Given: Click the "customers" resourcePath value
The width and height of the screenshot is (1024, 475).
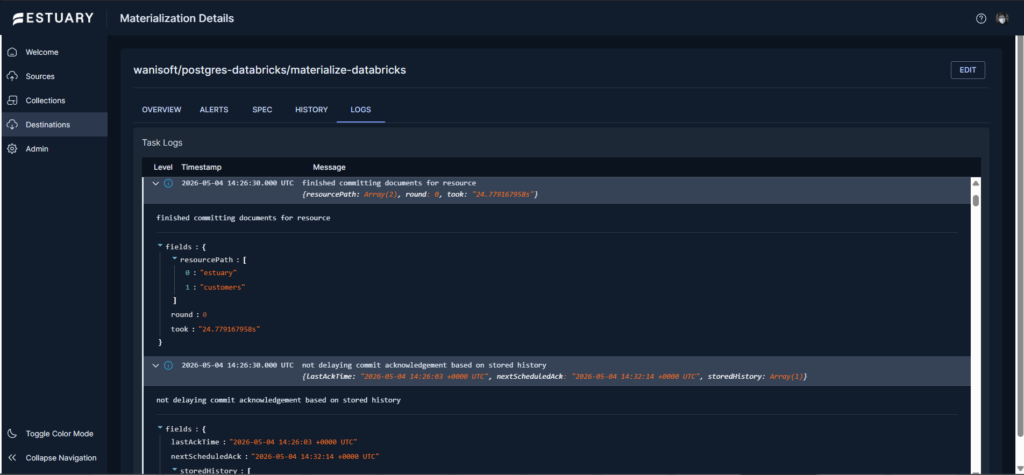Looking at the screenshot, I should 222,287.
